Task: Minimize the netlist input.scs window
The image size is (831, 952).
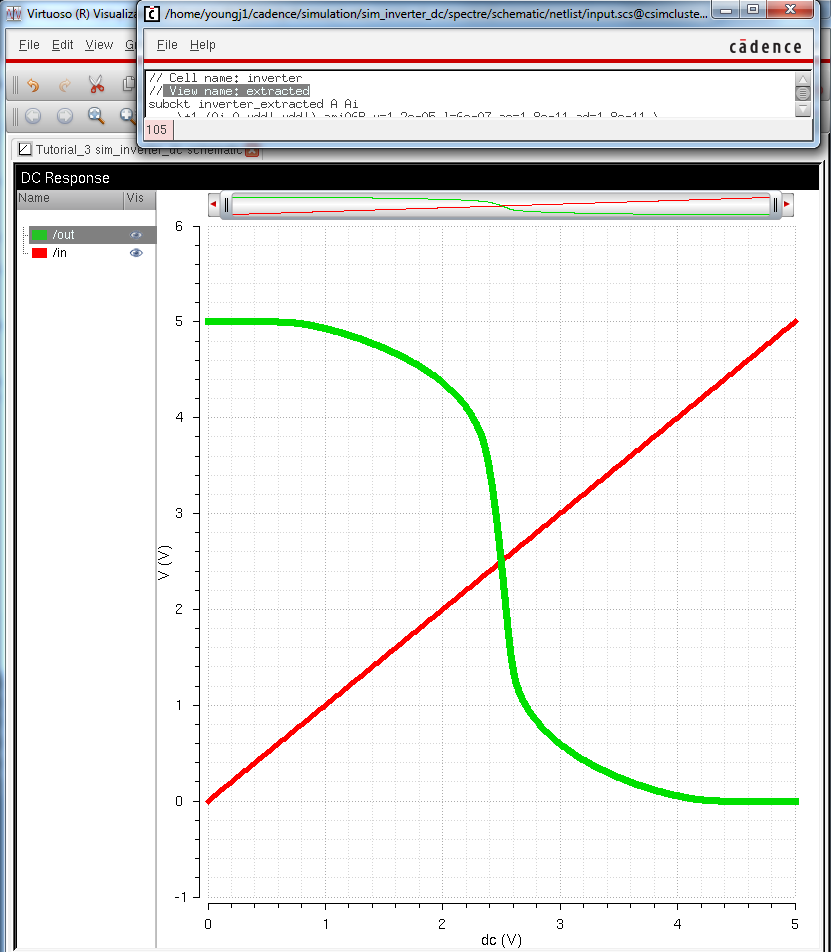Action: coord(726,9)
